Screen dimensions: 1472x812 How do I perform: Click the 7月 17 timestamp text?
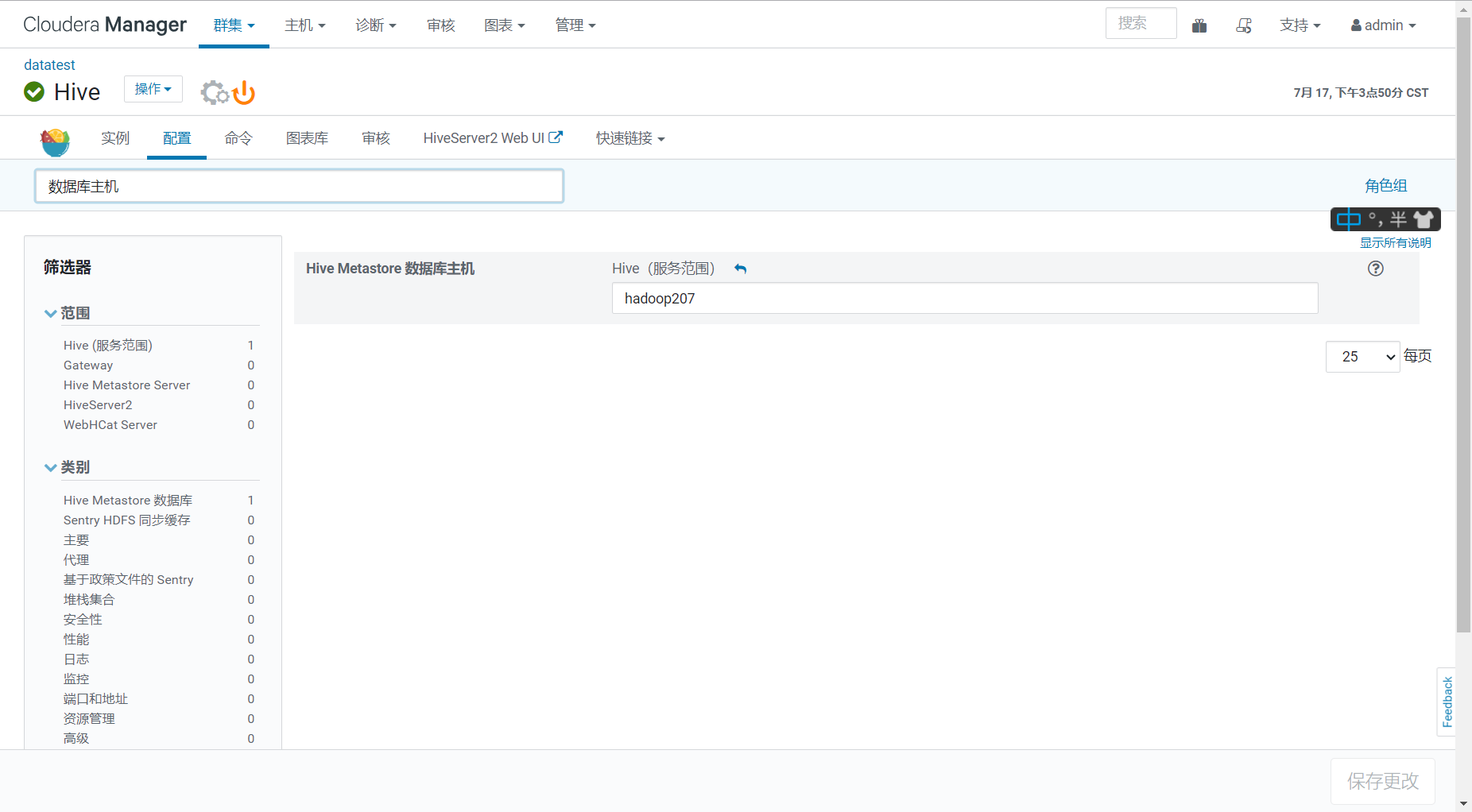tap(1361, 93)
